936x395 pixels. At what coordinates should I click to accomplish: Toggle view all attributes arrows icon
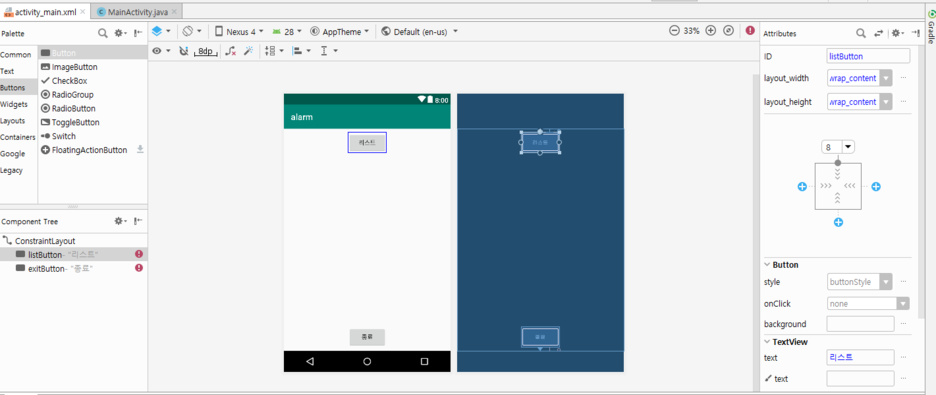(878, 33)
